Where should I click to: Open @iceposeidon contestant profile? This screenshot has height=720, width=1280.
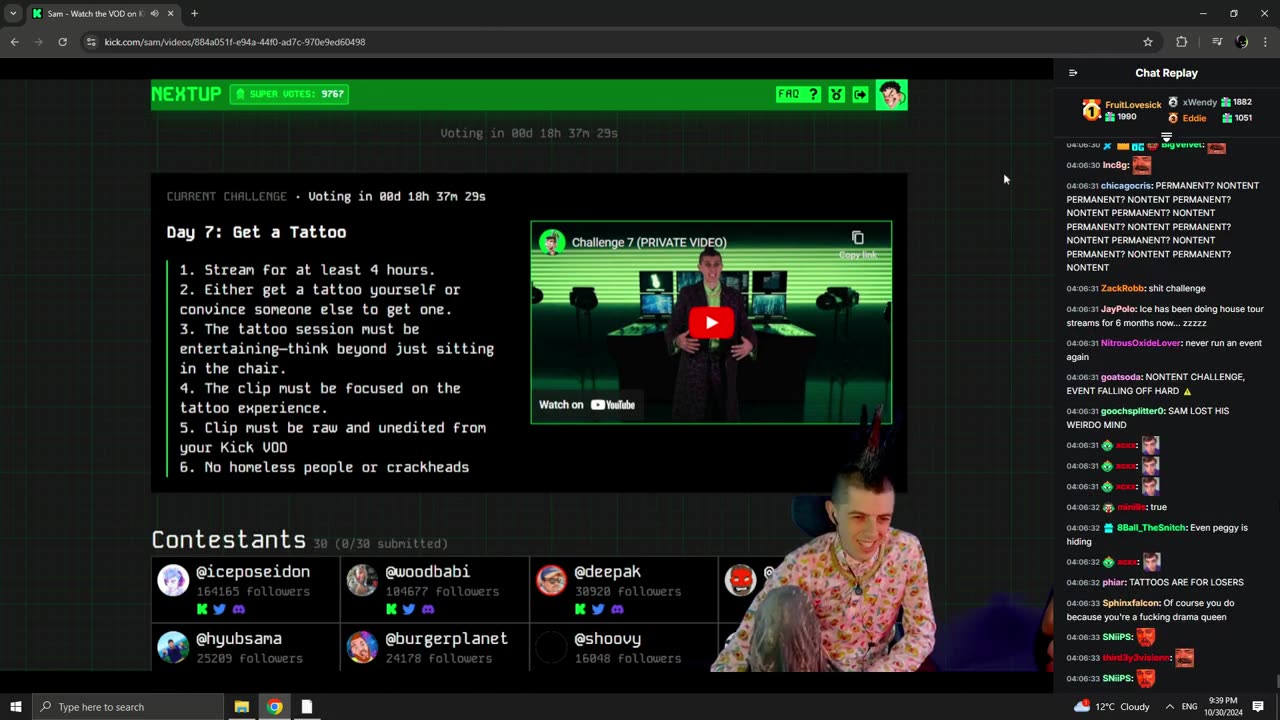coord(253,572)
